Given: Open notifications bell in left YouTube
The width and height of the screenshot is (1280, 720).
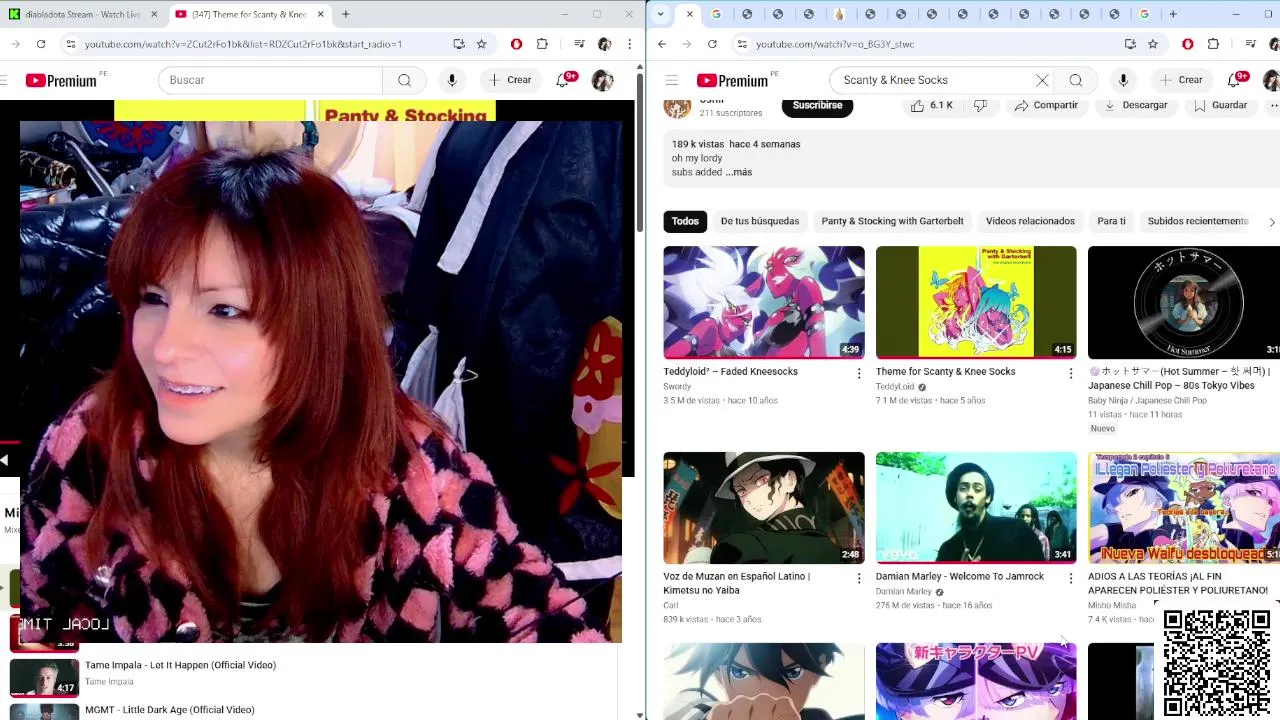Looking at the screenshot, I should pos(563,80).
